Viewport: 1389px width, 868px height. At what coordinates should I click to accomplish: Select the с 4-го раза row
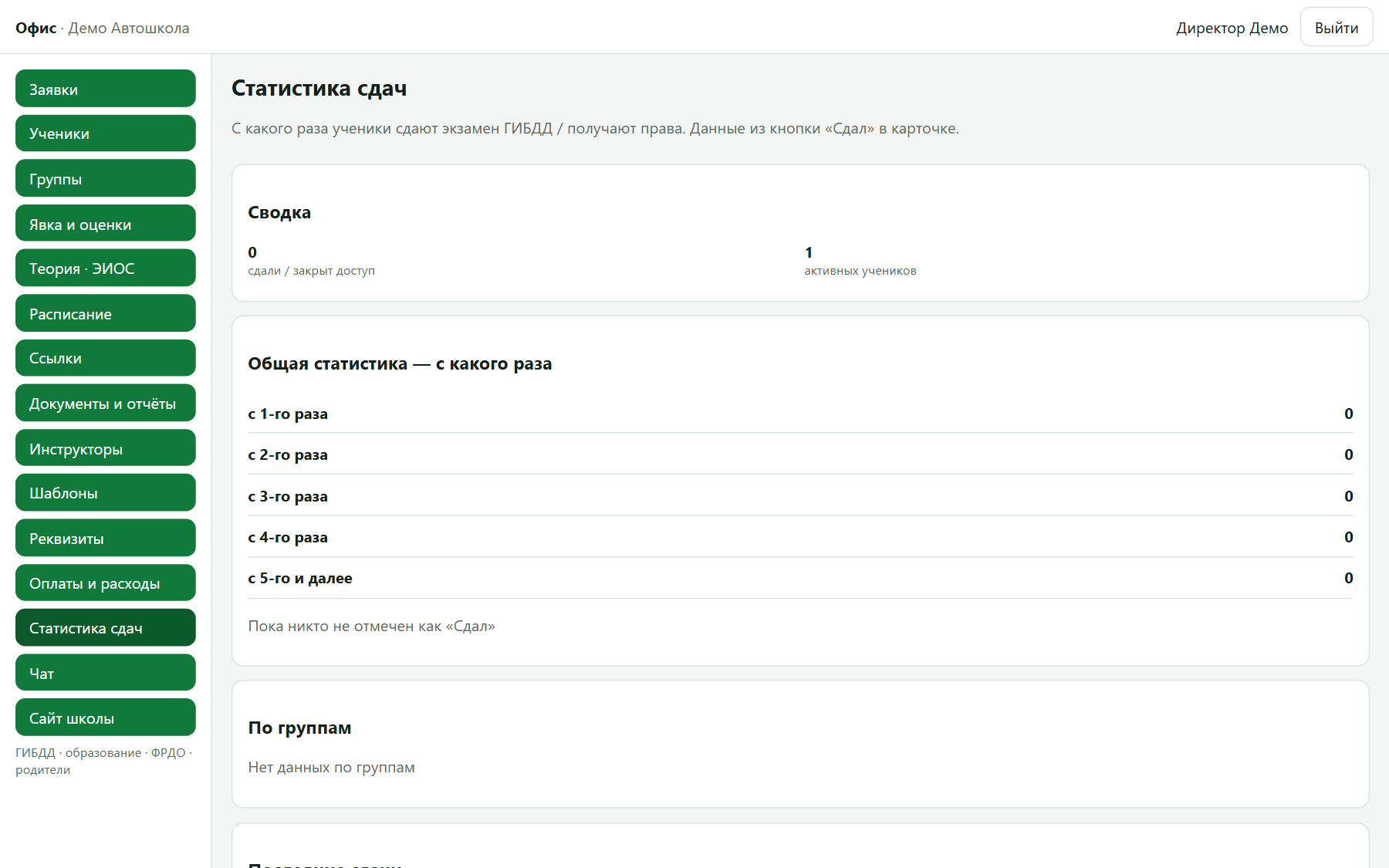800,537
